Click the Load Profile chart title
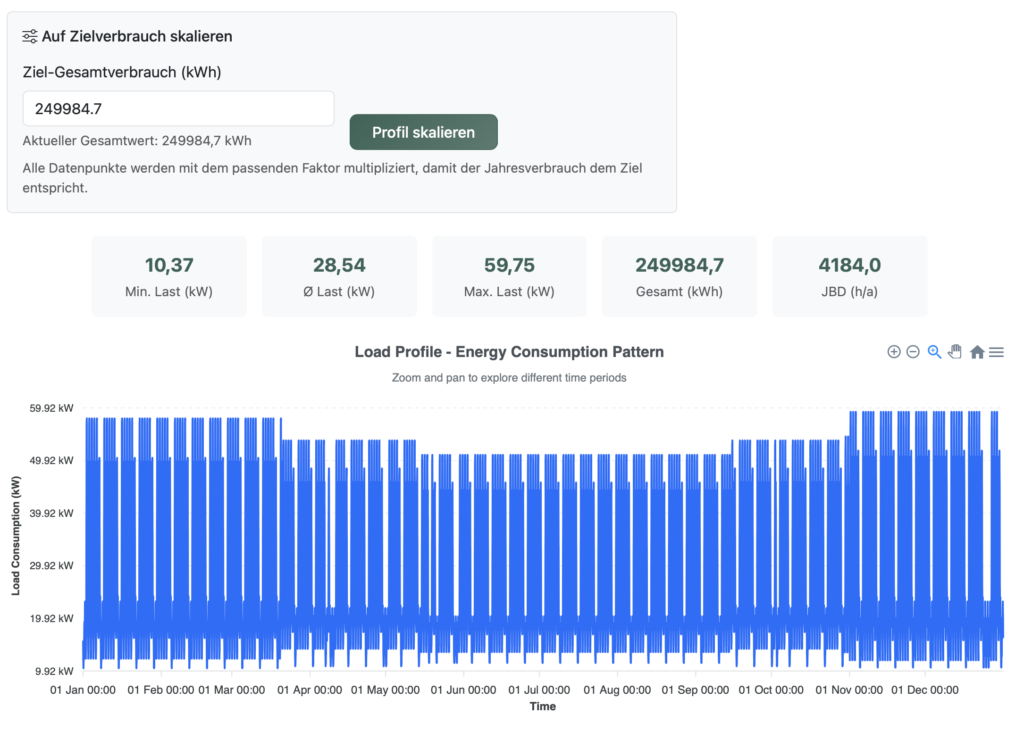This screenshot has height=731, width=1024. [509, 352]
